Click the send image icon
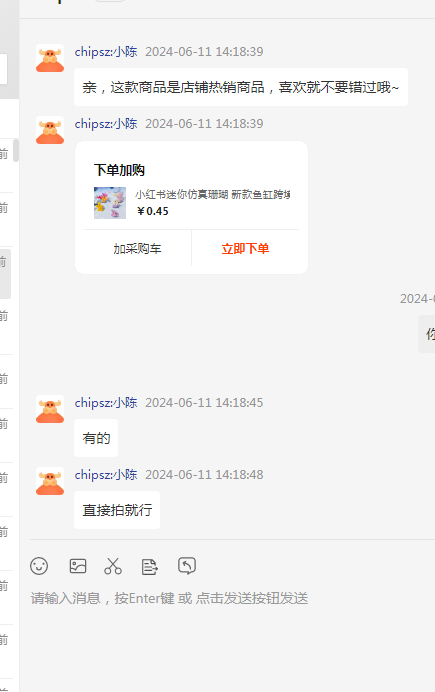435x692 pixels. coord(78,566)
